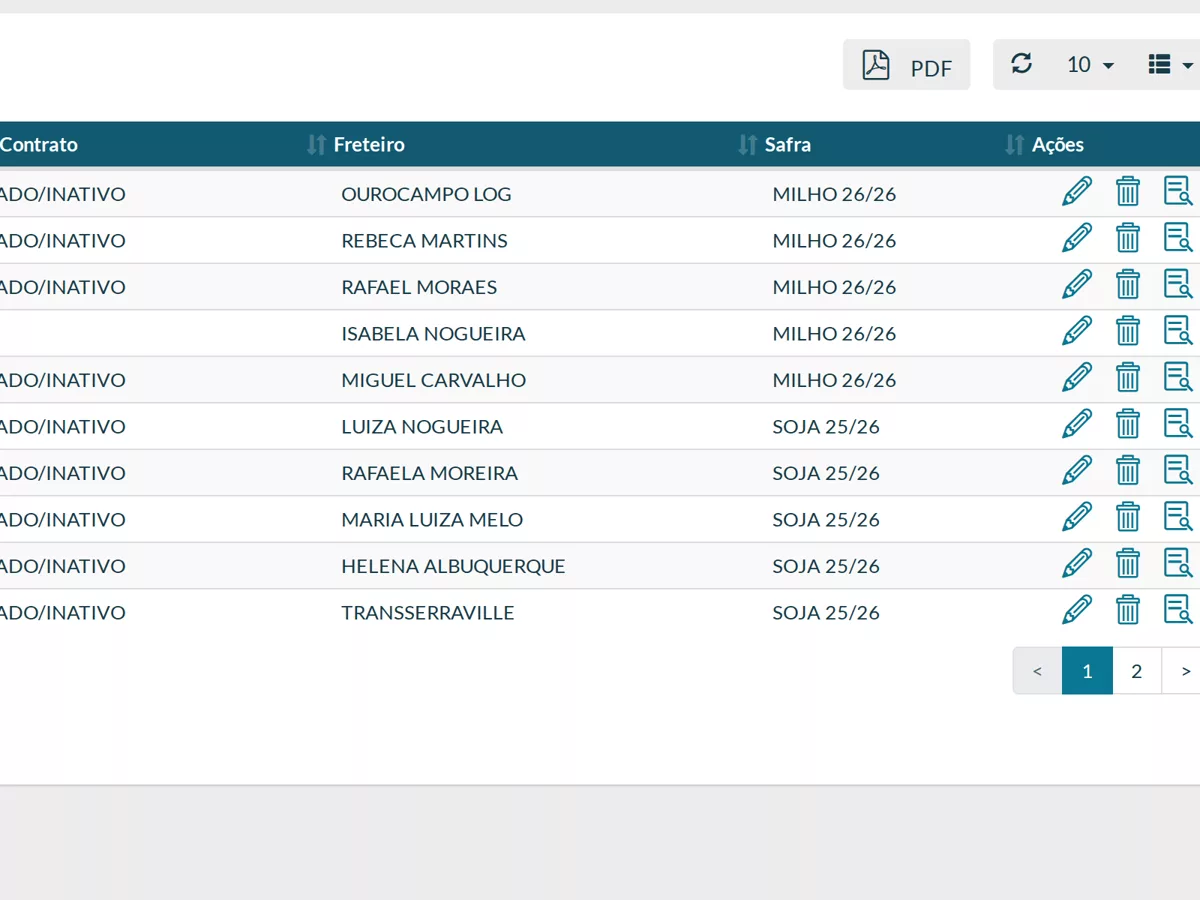Screen dimensions: 1200x900
Task: Sort the table by Safra
Action: pyautogui.click(x=787, y=144)
